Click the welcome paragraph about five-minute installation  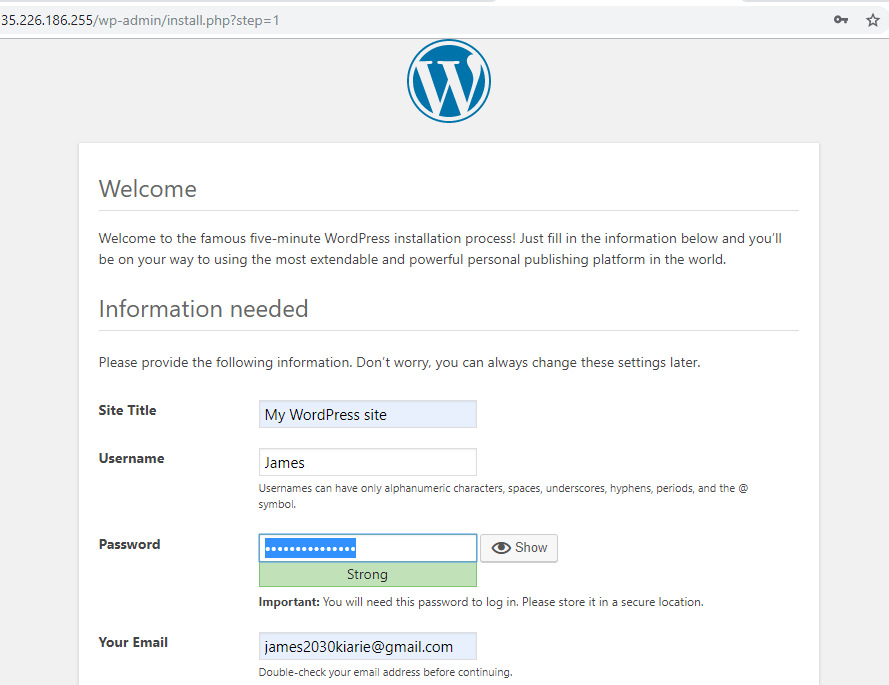(440, 249)
